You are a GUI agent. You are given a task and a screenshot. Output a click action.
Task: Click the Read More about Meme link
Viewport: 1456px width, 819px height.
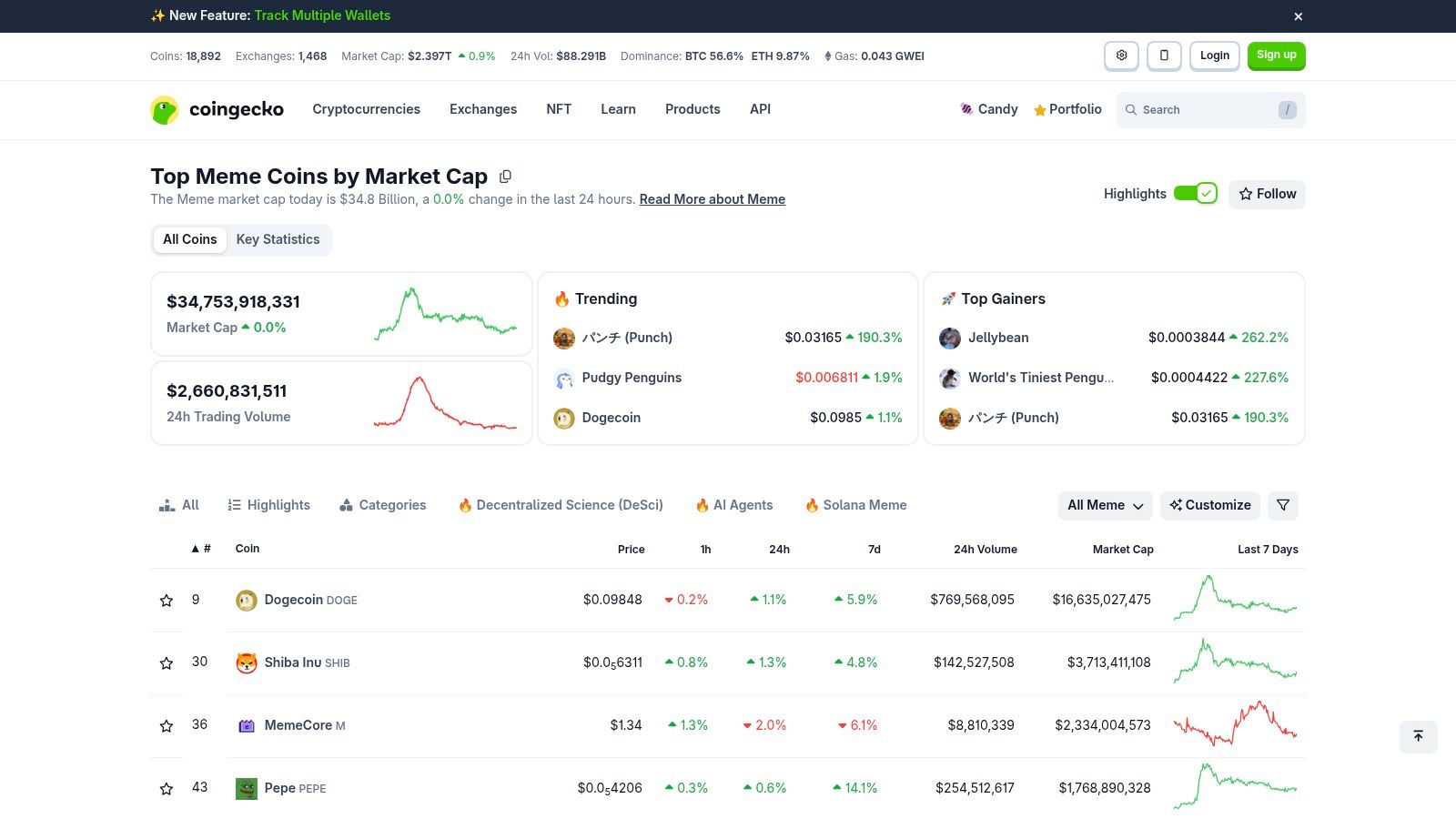(713, 198)
